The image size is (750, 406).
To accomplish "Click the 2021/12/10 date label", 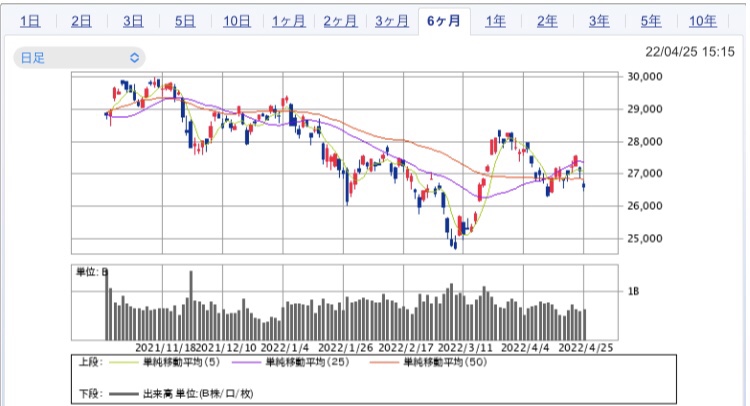I will point(227,348).
